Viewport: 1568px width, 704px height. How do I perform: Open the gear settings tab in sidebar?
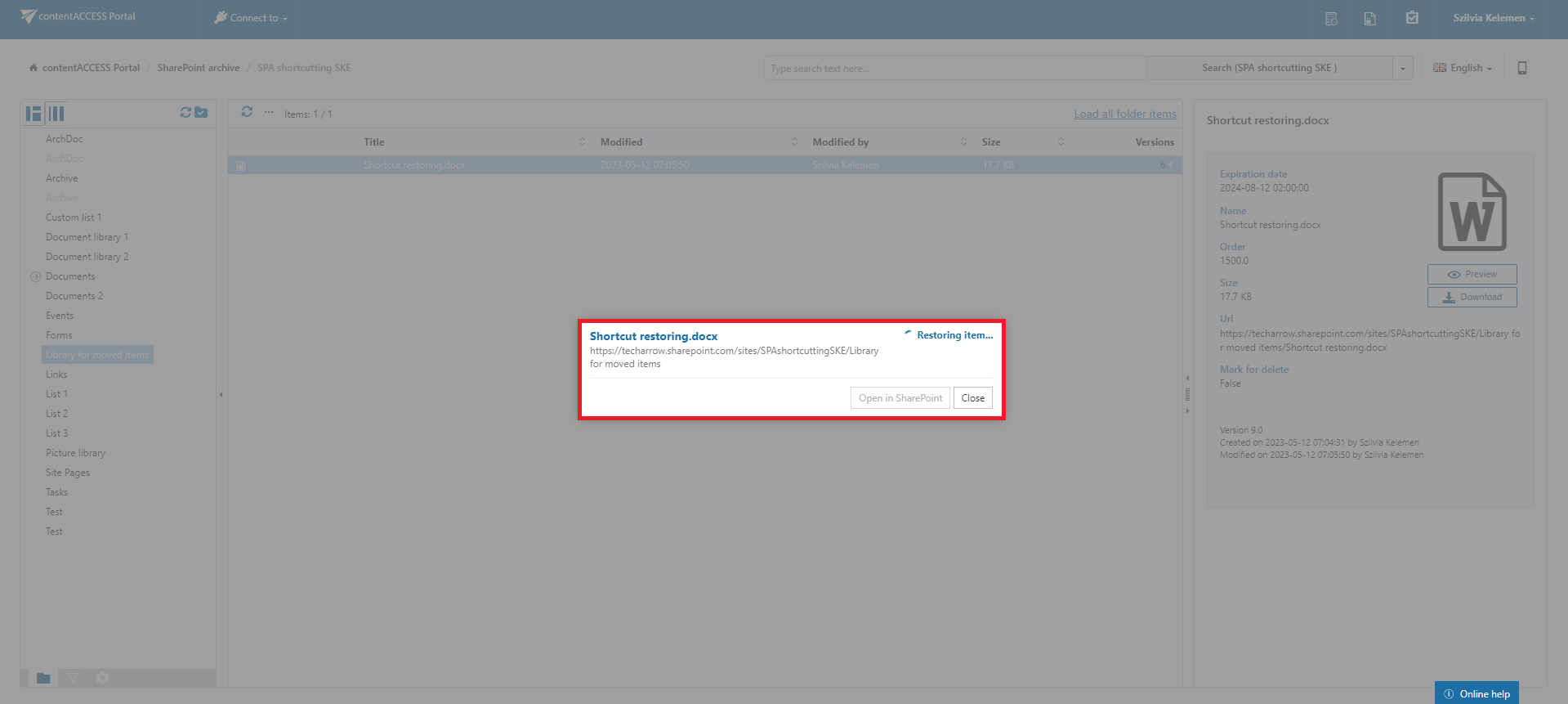click(102, 678)
